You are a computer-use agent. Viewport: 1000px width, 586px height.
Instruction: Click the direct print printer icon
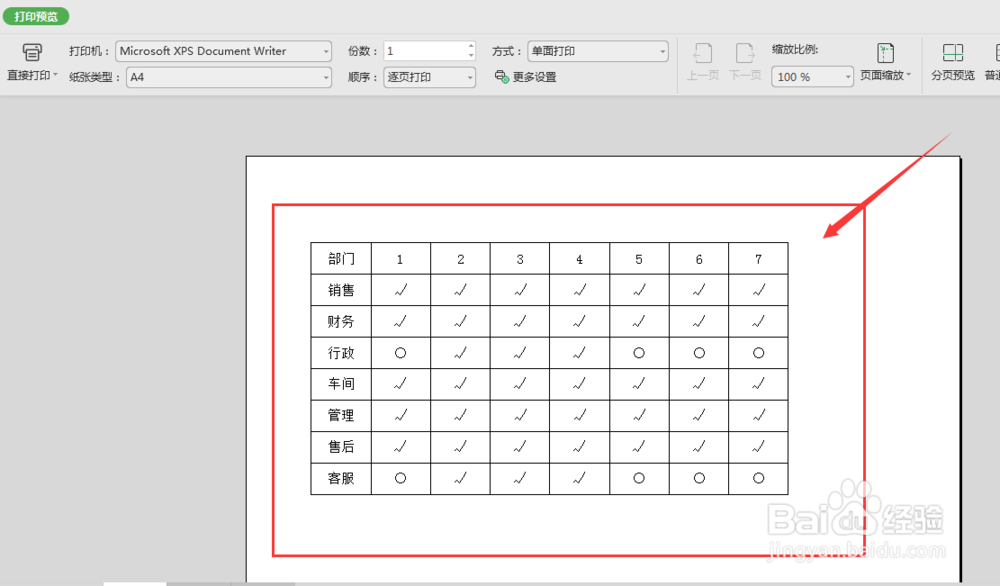pos(32,52)
